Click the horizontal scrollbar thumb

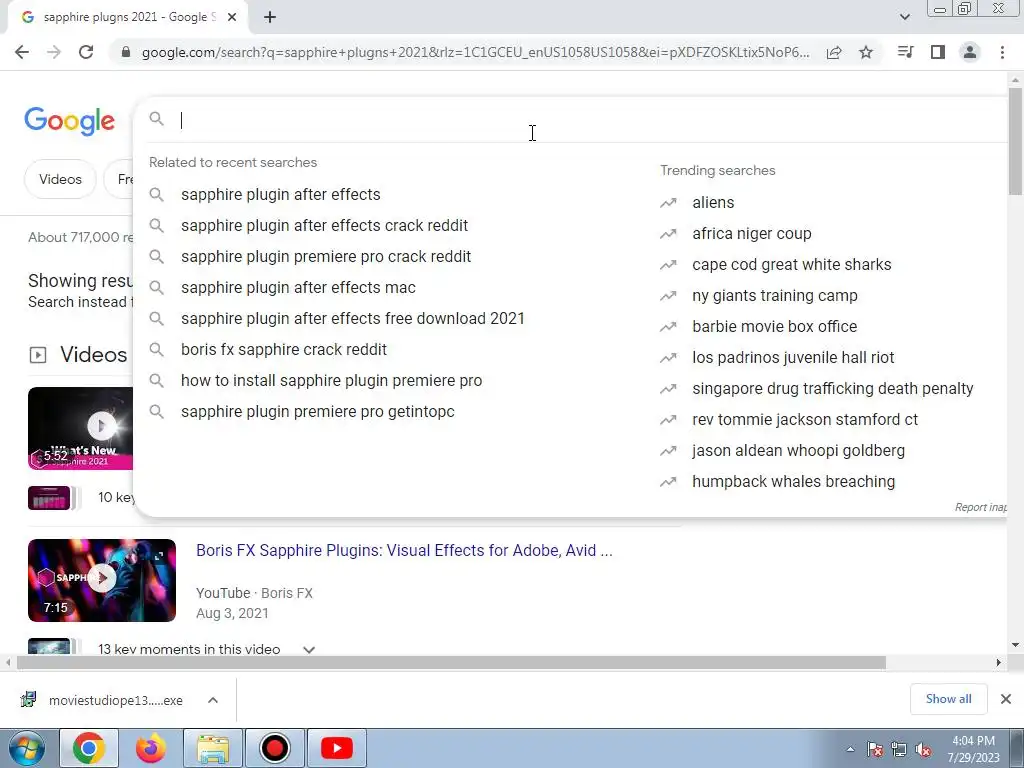(x=451, y=663)
